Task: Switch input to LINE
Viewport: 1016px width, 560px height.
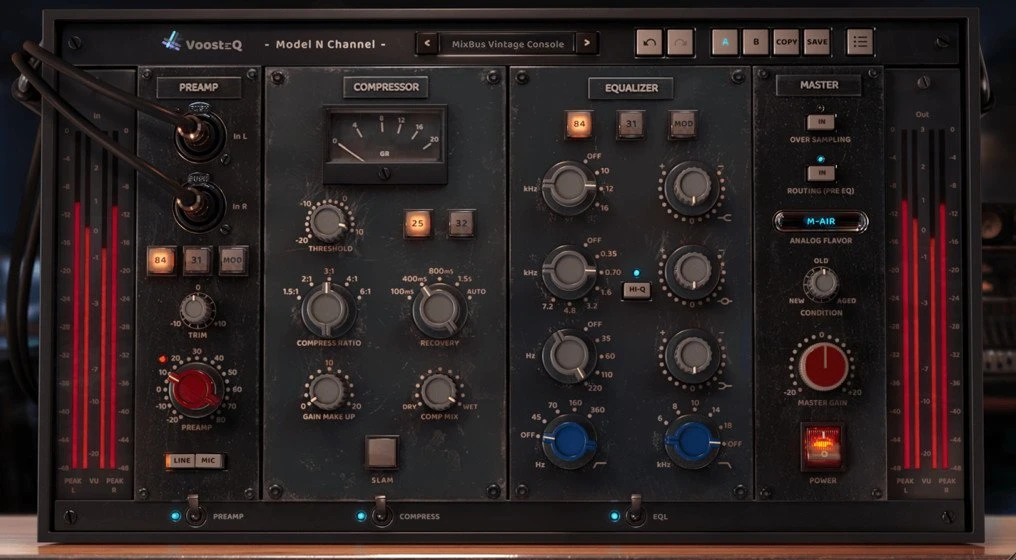Action: tap(180, 461)
